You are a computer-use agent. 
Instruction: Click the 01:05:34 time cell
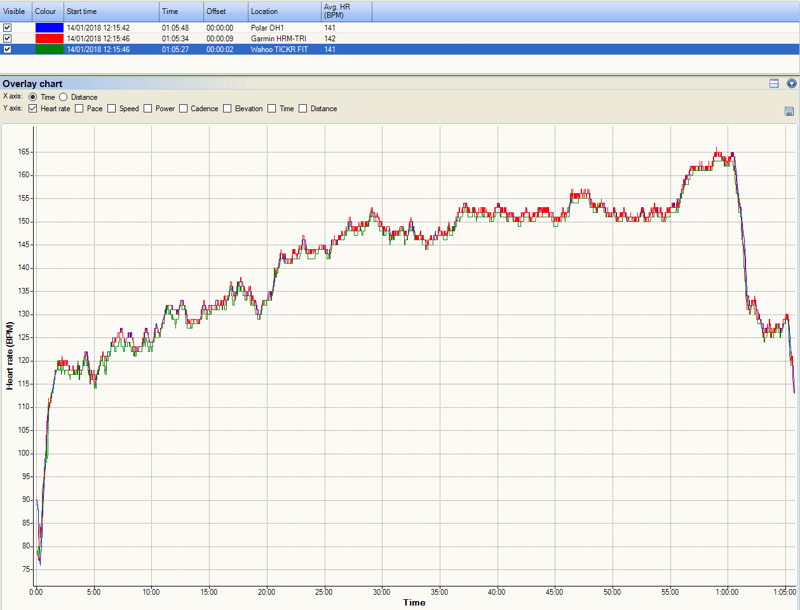[x=175, y=38]
